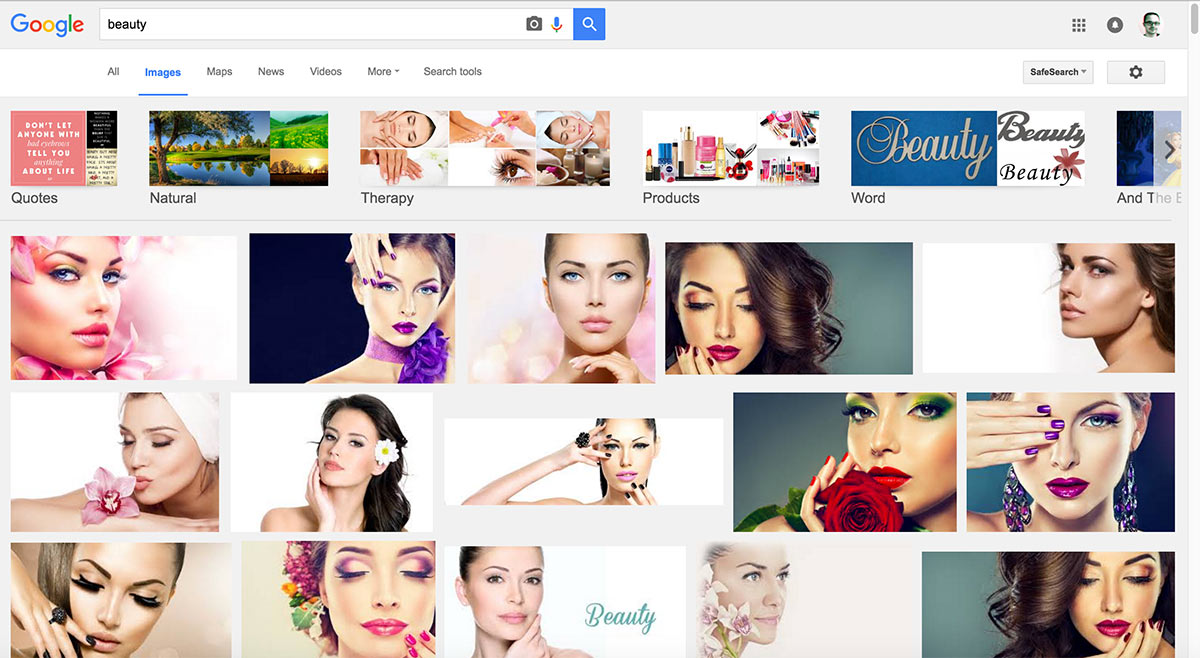This screenshot has width=1200, height=658.
Task: Open the wide image with black nails
Action: pyautogui.click(x=583, y=462)
